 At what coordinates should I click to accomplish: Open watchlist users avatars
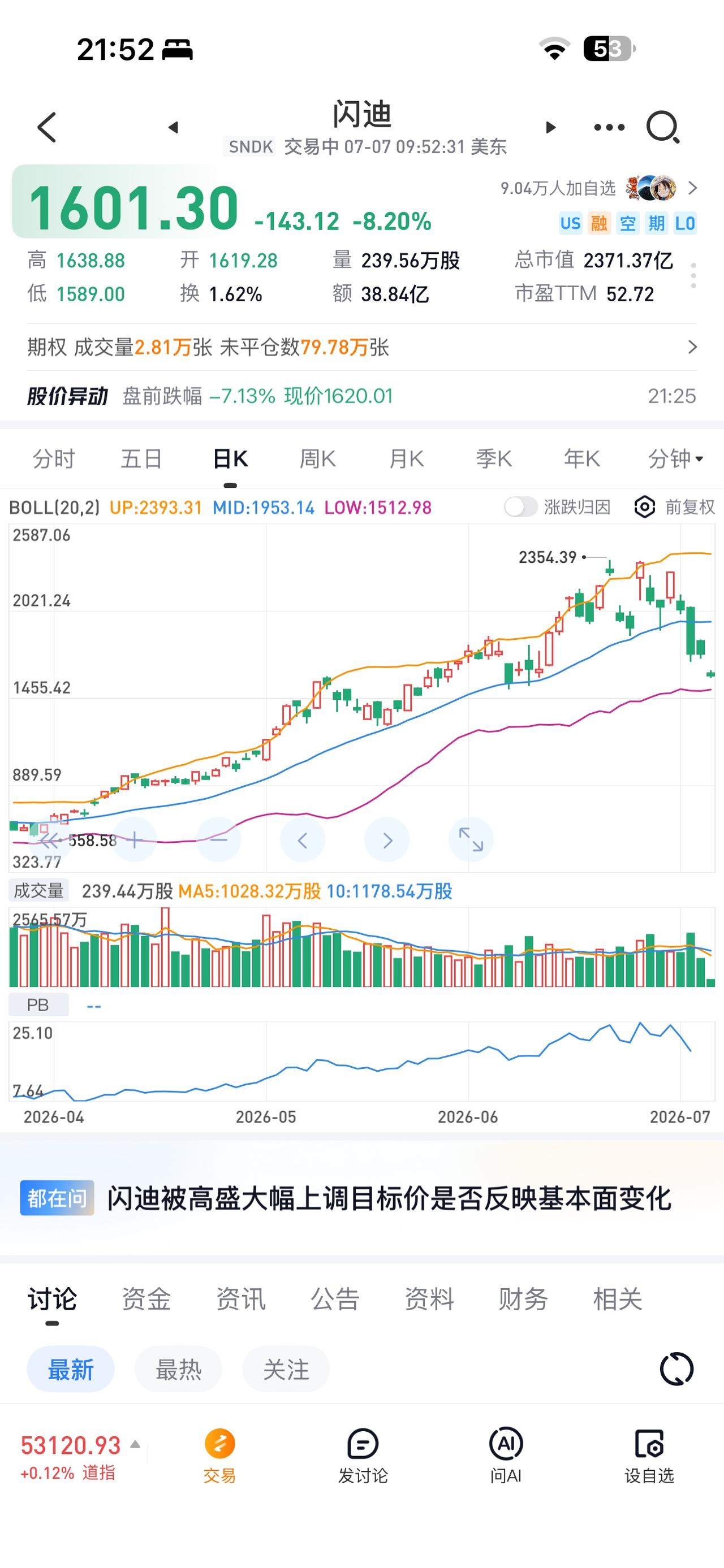651,188
